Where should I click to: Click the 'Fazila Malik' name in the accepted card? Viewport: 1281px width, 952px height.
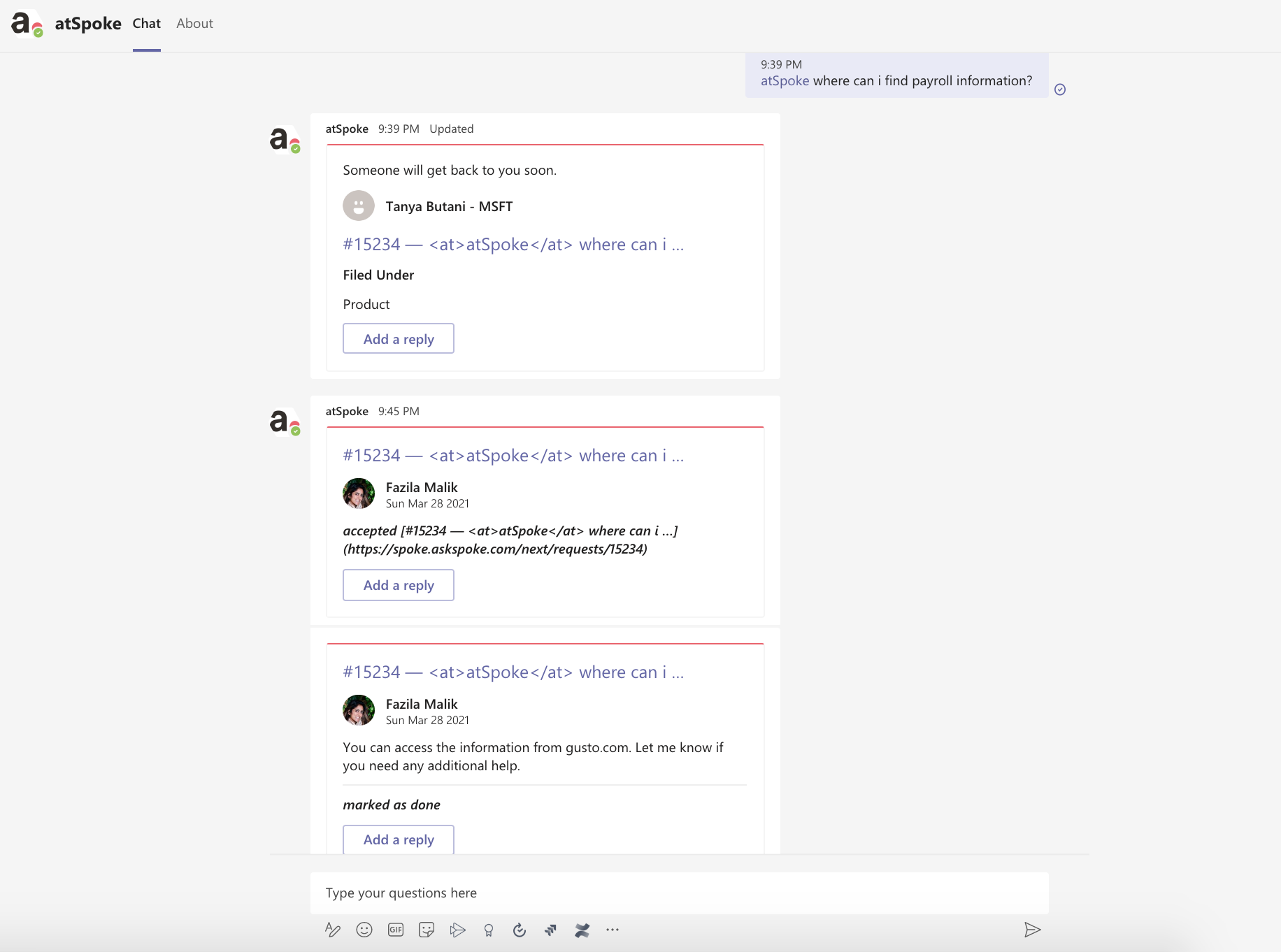click(422, 487)
